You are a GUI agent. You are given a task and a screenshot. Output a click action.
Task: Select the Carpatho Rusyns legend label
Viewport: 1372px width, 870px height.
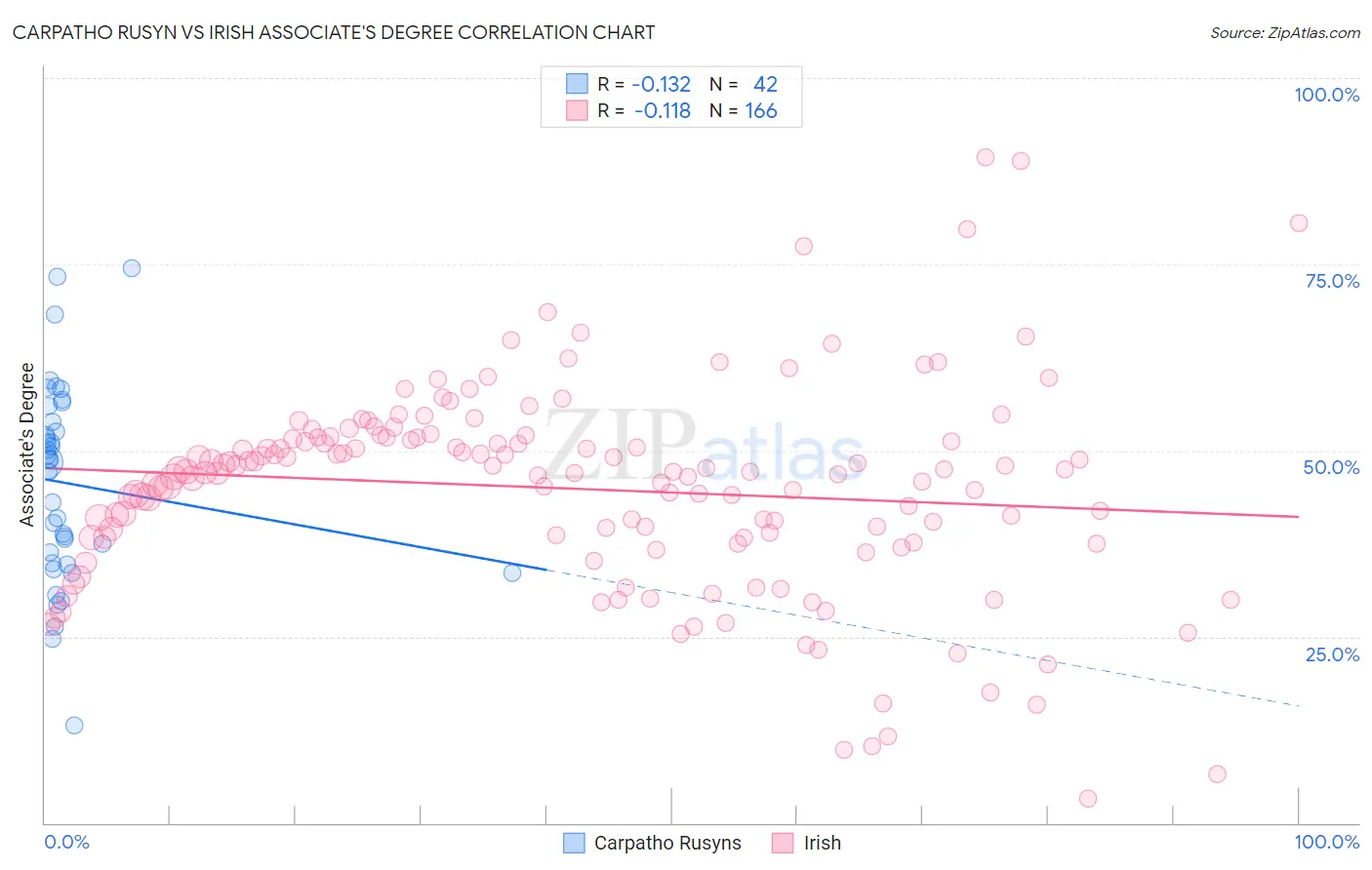(x=667, y=843)
